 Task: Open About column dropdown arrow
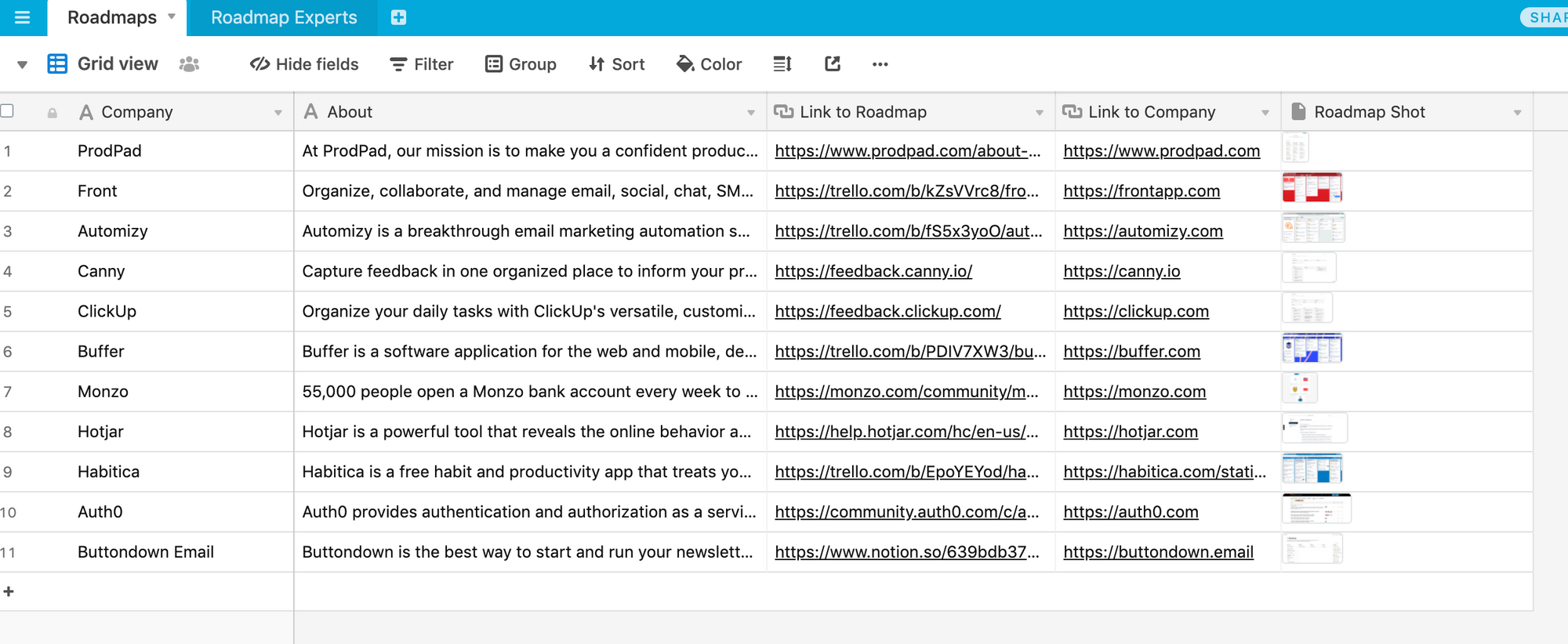coord(751,113)
